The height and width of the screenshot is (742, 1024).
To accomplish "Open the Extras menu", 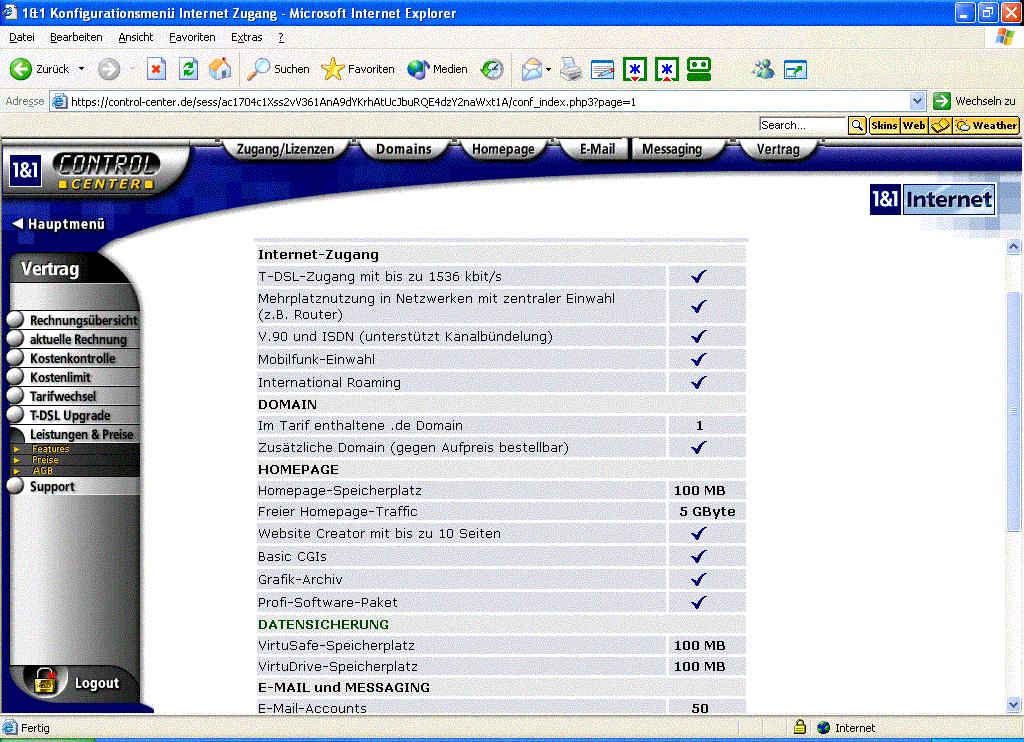I will pyautogui.click(x=246, y=37).
